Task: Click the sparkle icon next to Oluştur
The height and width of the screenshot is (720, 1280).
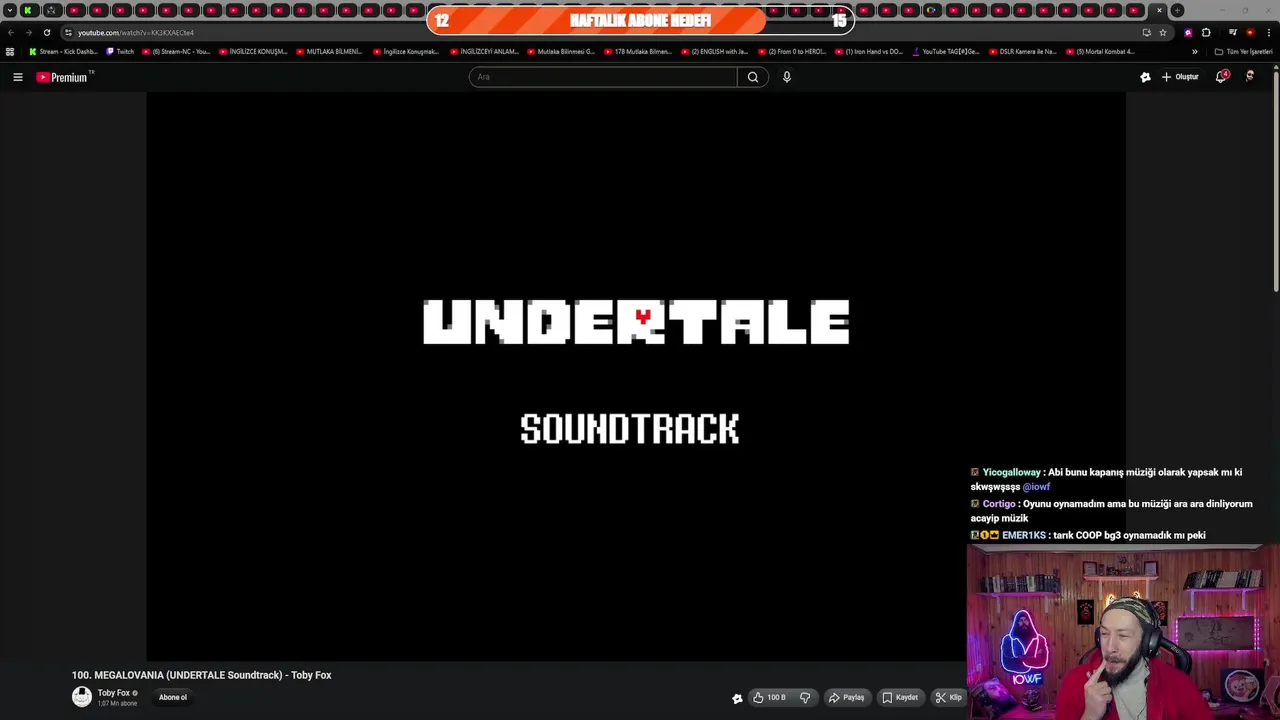Action: click(x=1145, y=77)
